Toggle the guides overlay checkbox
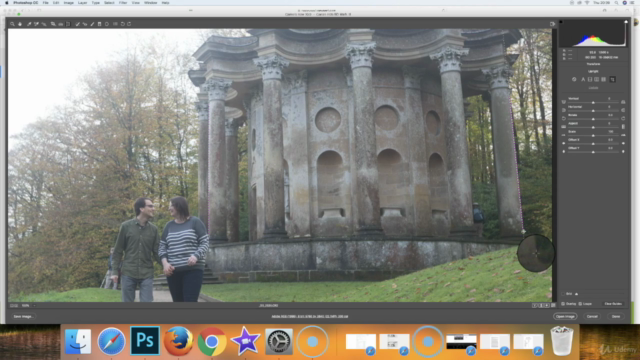 pos(563,304)
